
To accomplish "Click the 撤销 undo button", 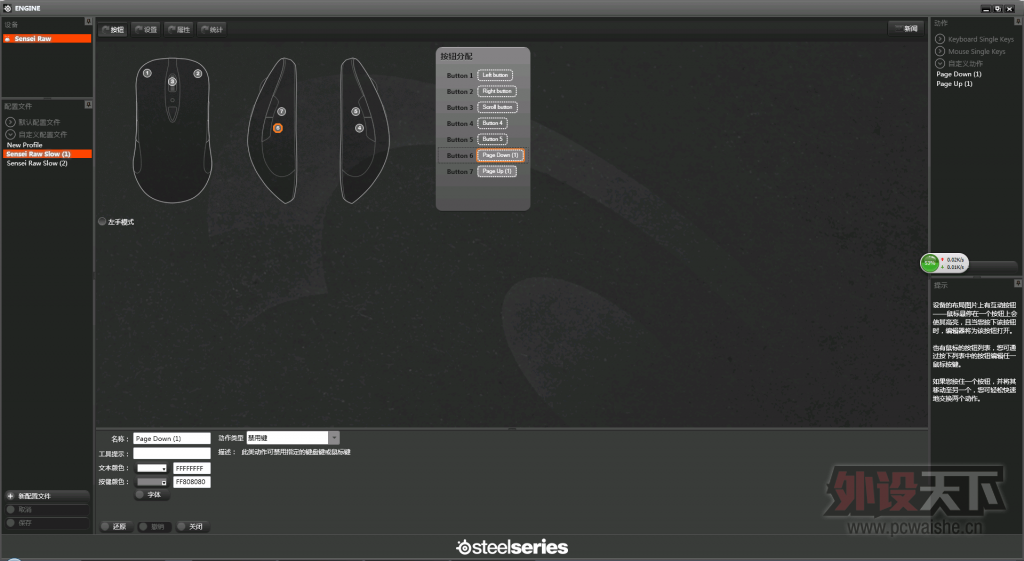I will click(x=153, y=526).
